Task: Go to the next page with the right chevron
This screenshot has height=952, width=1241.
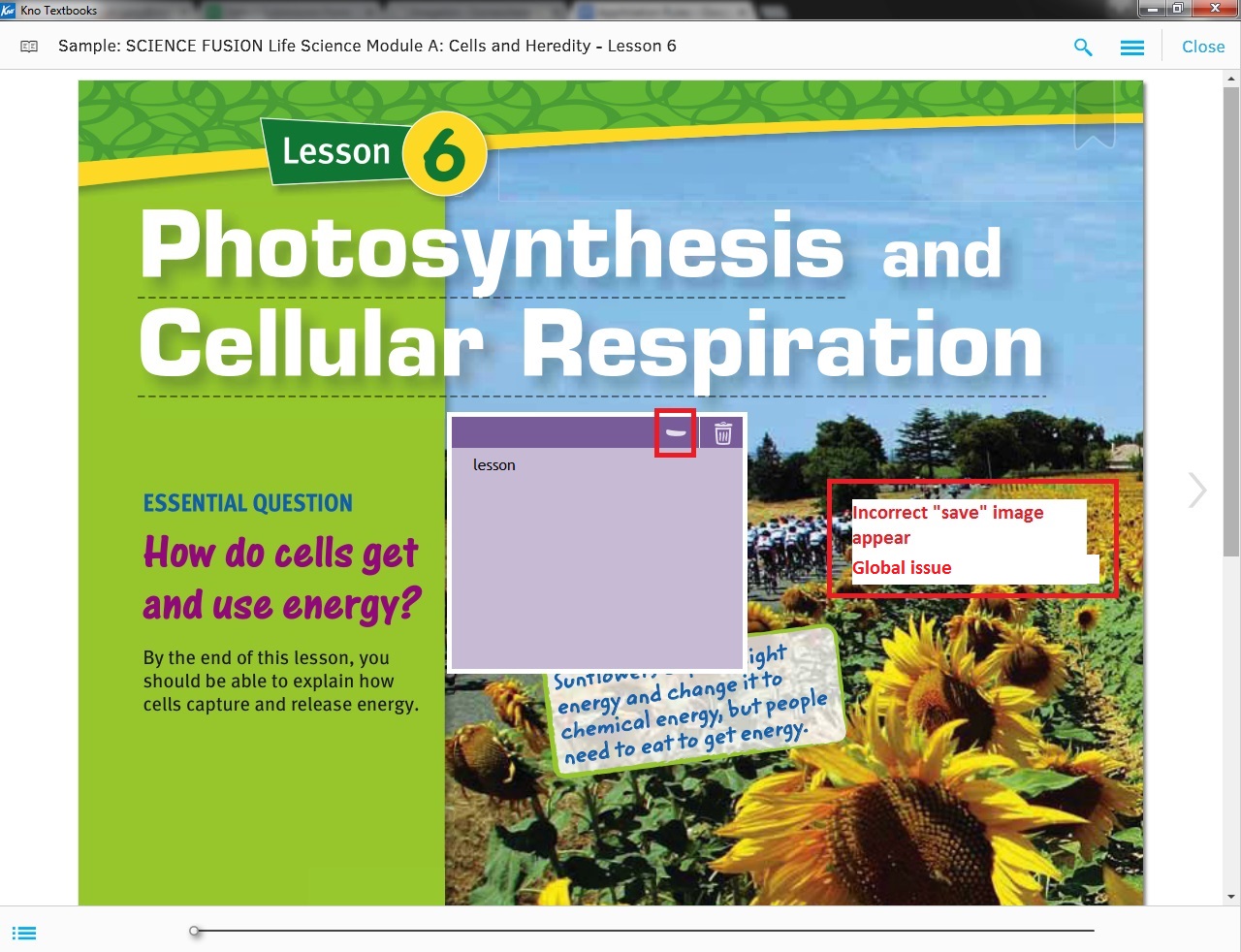Action: pos(1197,490)
